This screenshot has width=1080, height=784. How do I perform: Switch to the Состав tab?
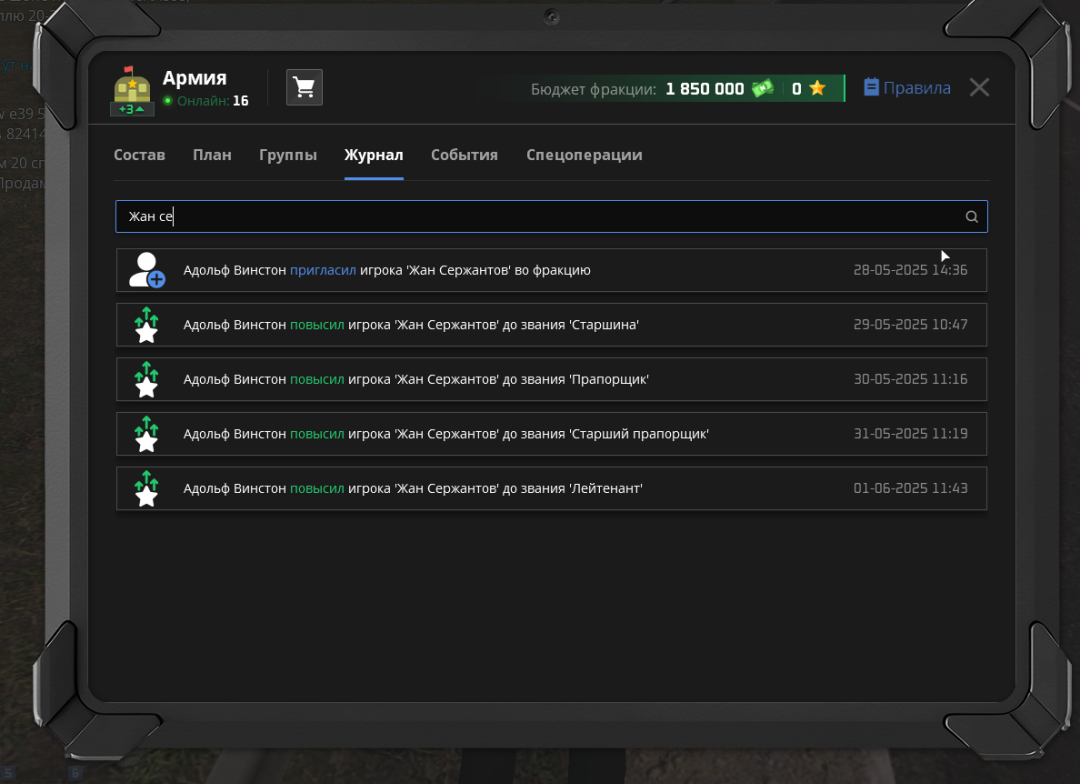(139, 155)
